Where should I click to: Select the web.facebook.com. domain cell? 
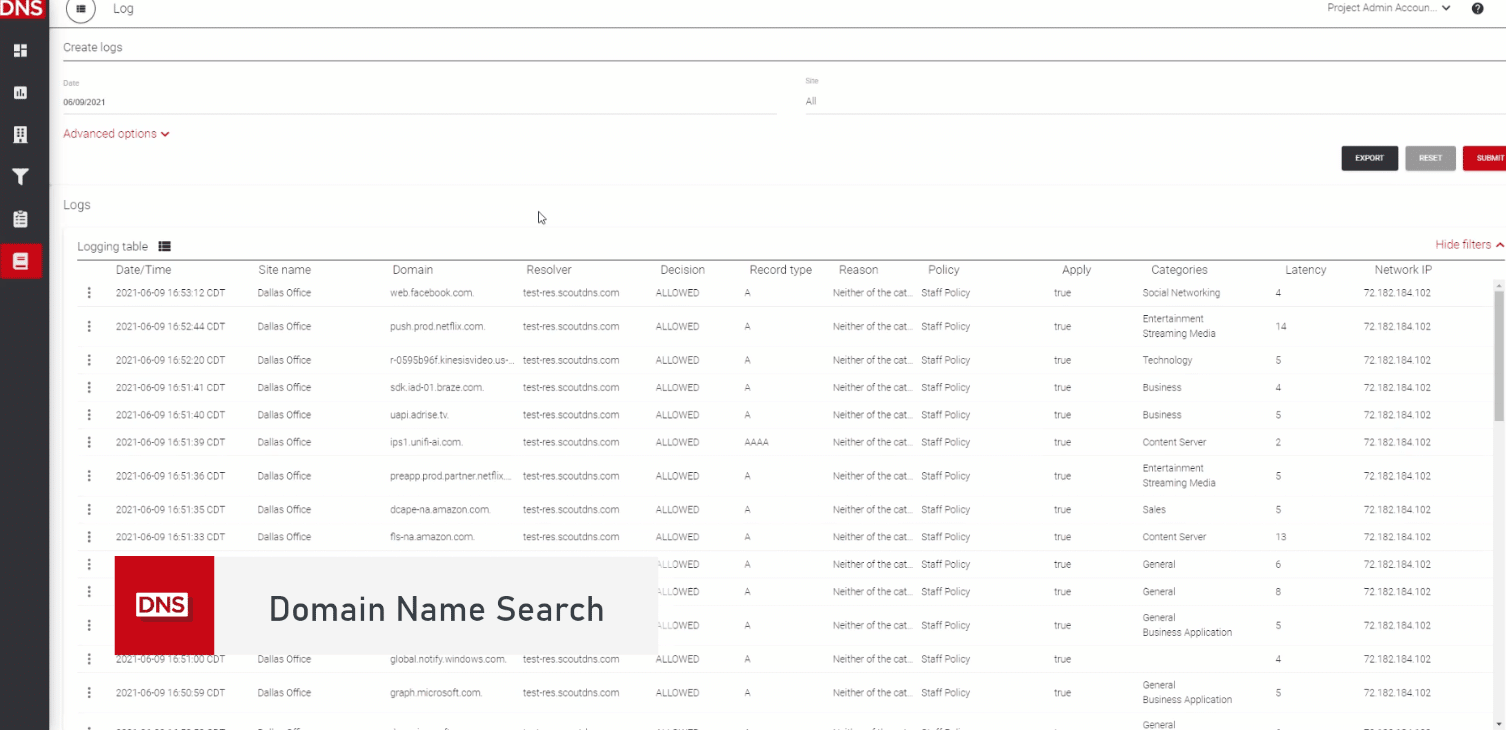click(432, 293)
